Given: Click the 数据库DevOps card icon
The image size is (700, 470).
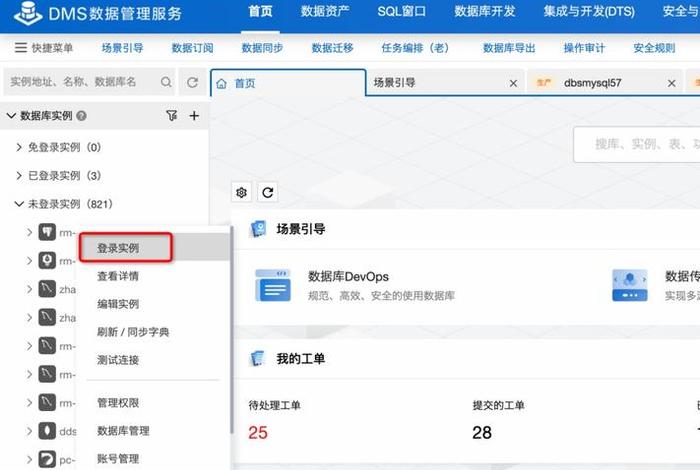Looking at the screenshot, I should coord(273,285).
